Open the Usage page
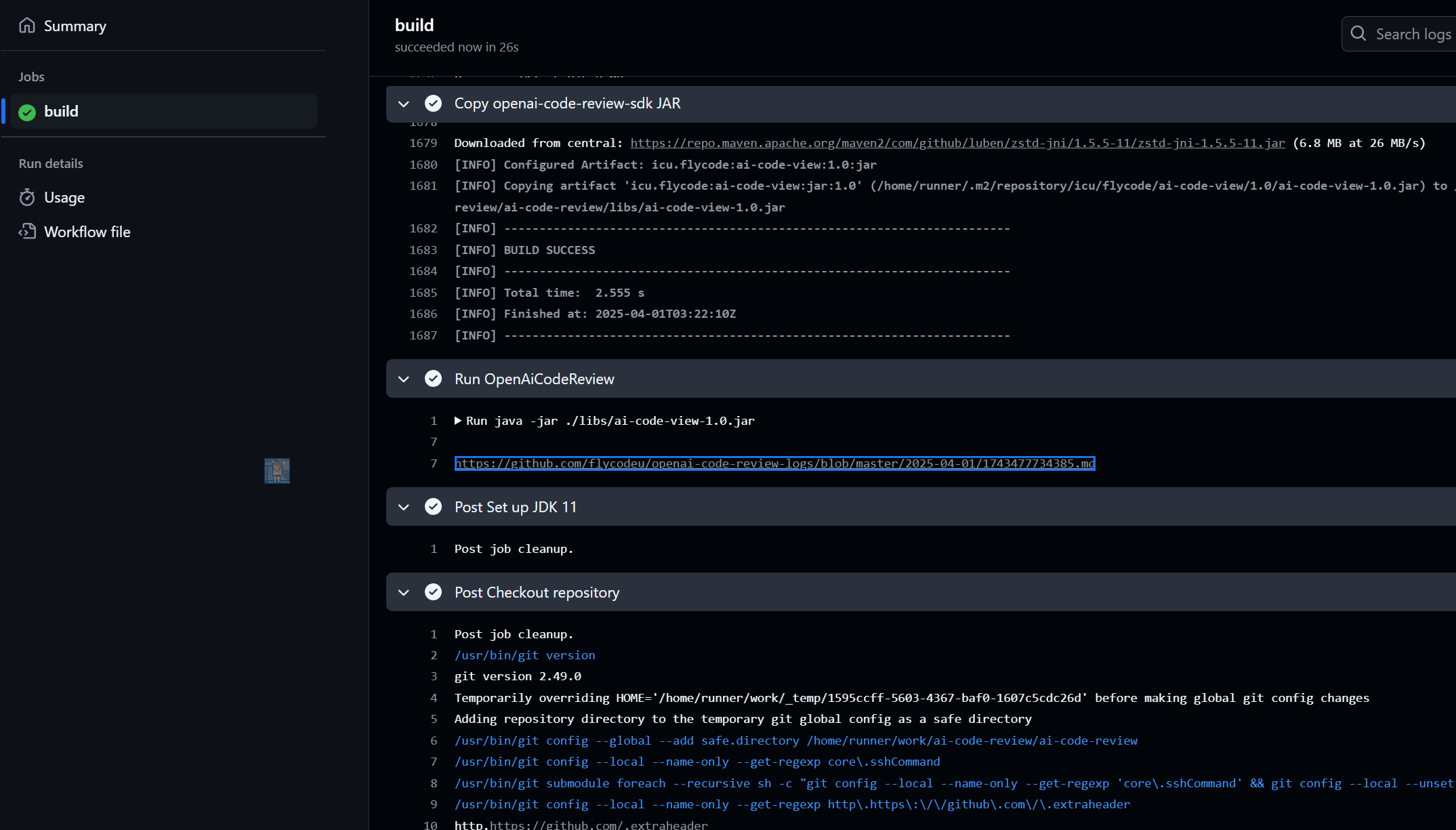Image resolution: width=1456 pixels, height=830 pixels. (x=64, y=197)
